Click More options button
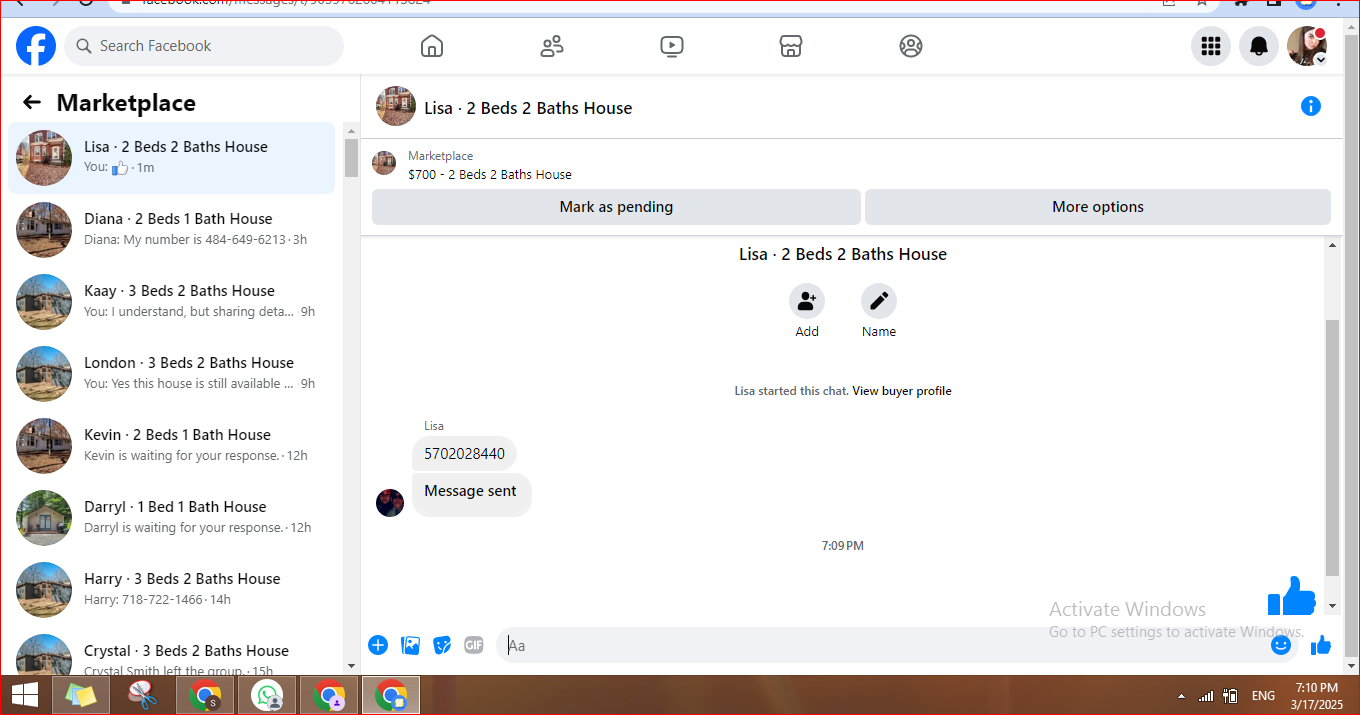 1098,207
